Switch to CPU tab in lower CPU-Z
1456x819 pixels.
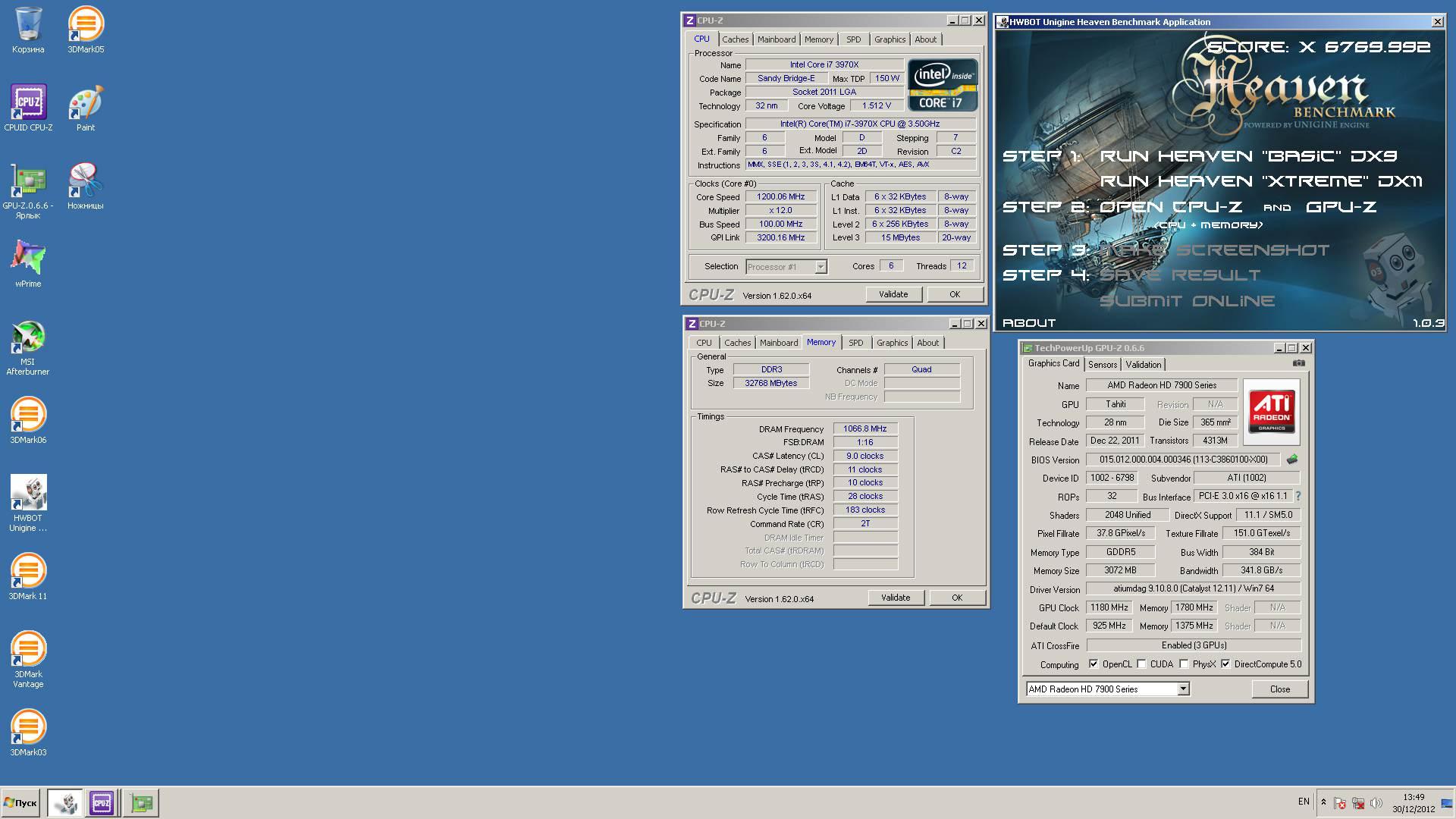tap(704, 343)
